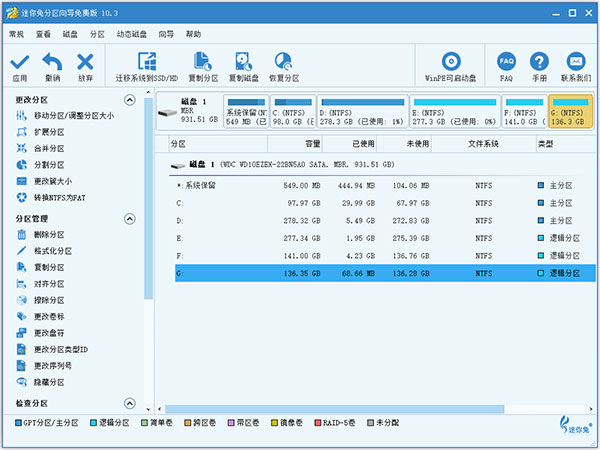Open the 向导 (Wizard) menu
Viewport: 600px width, 450px height.
(x=167, y=33)
